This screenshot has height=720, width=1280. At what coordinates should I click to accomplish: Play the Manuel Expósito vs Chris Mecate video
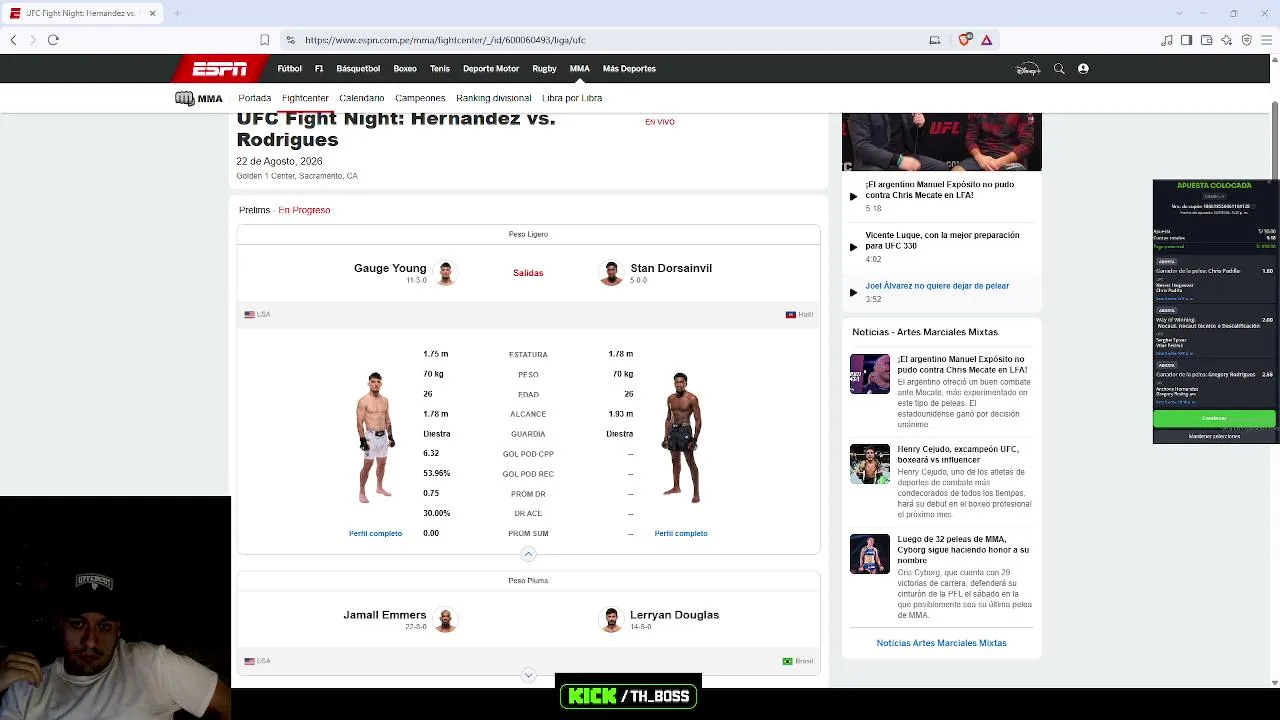point(853,196)
